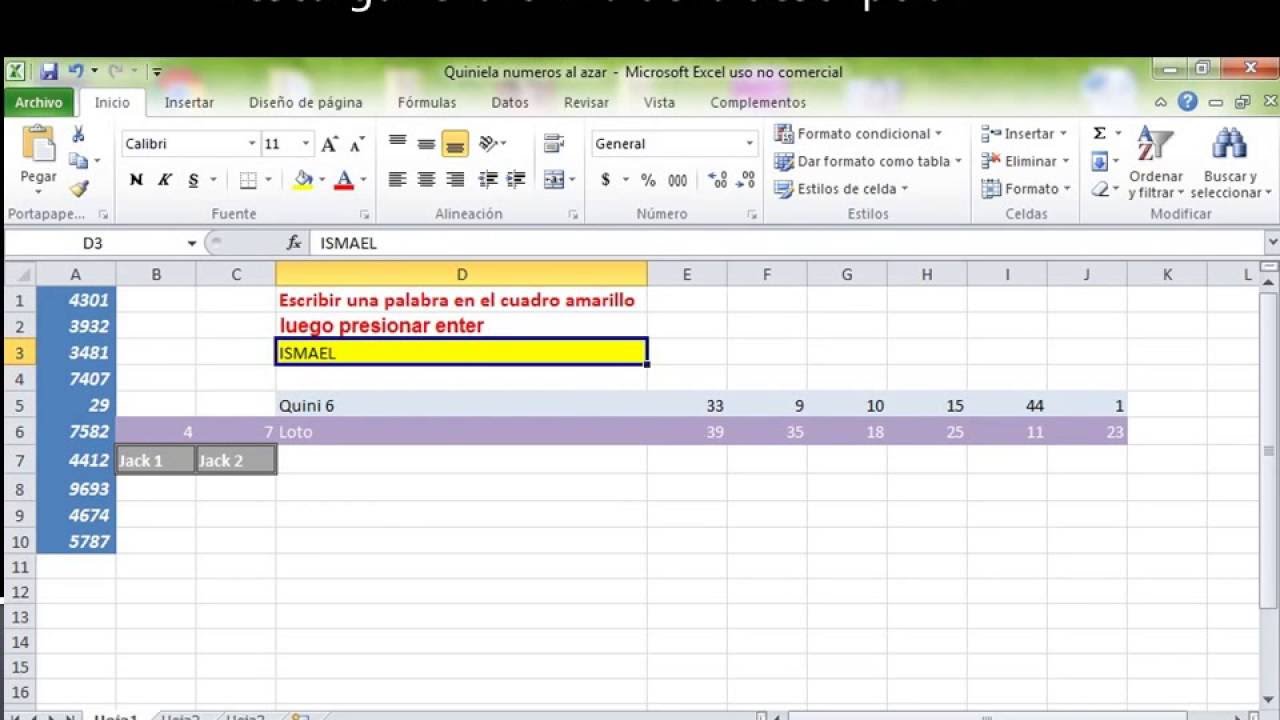
Task: Toggle align text right
Action: pos(455,180)
